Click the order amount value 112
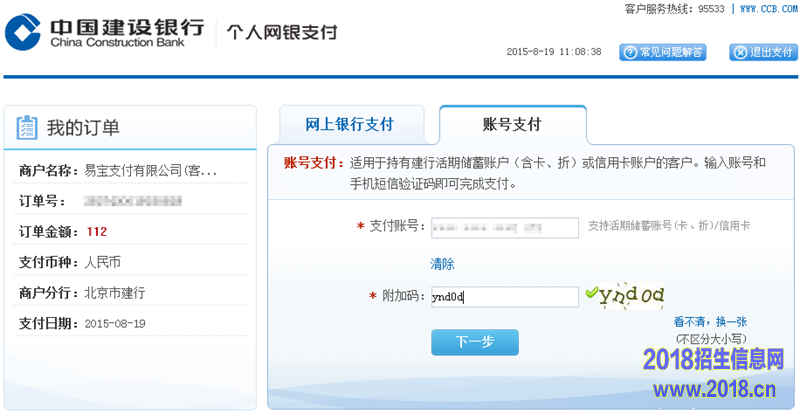 [x=96, y=232]
